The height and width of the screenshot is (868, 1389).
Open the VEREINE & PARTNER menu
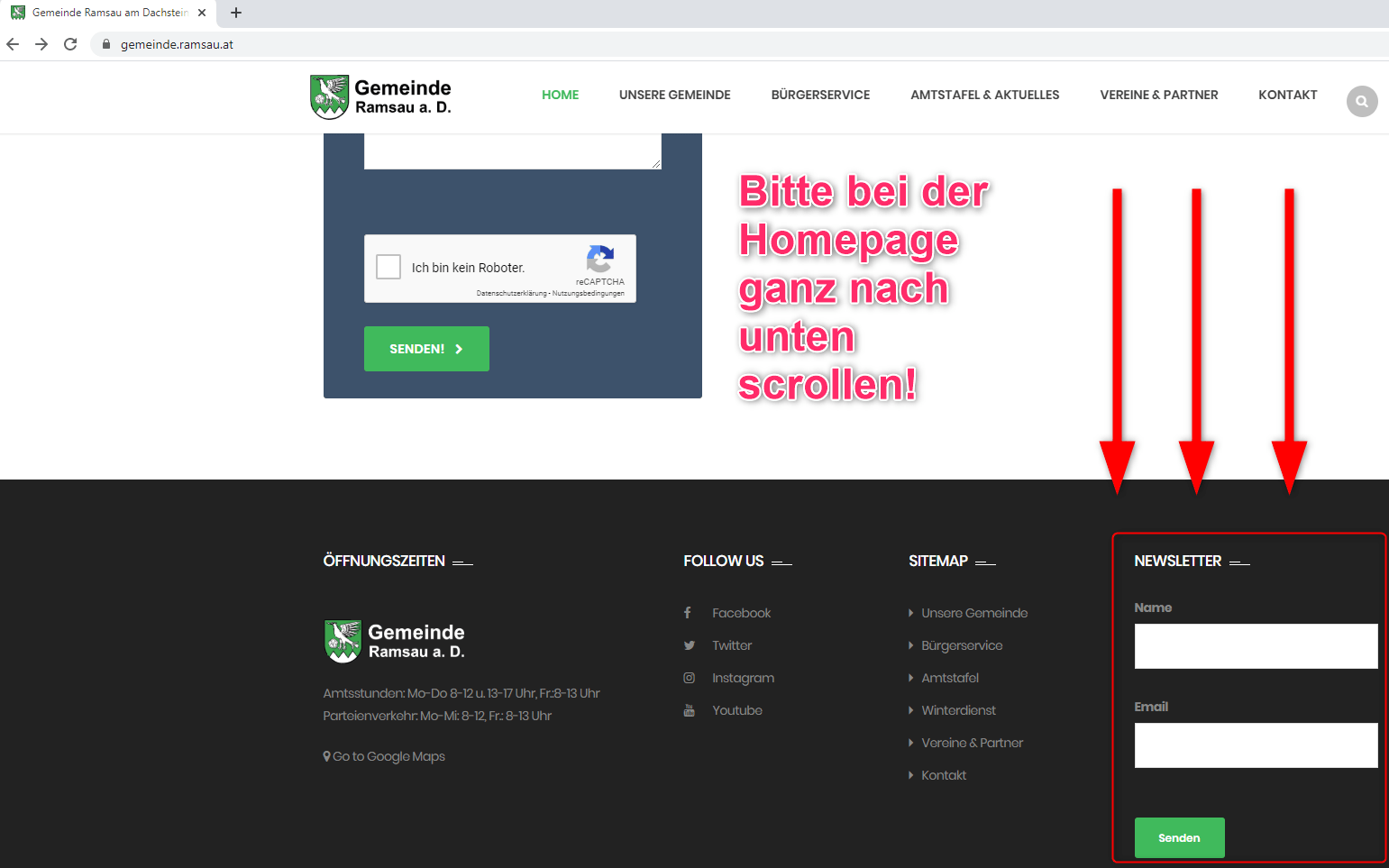click(x=1158, y=95)
